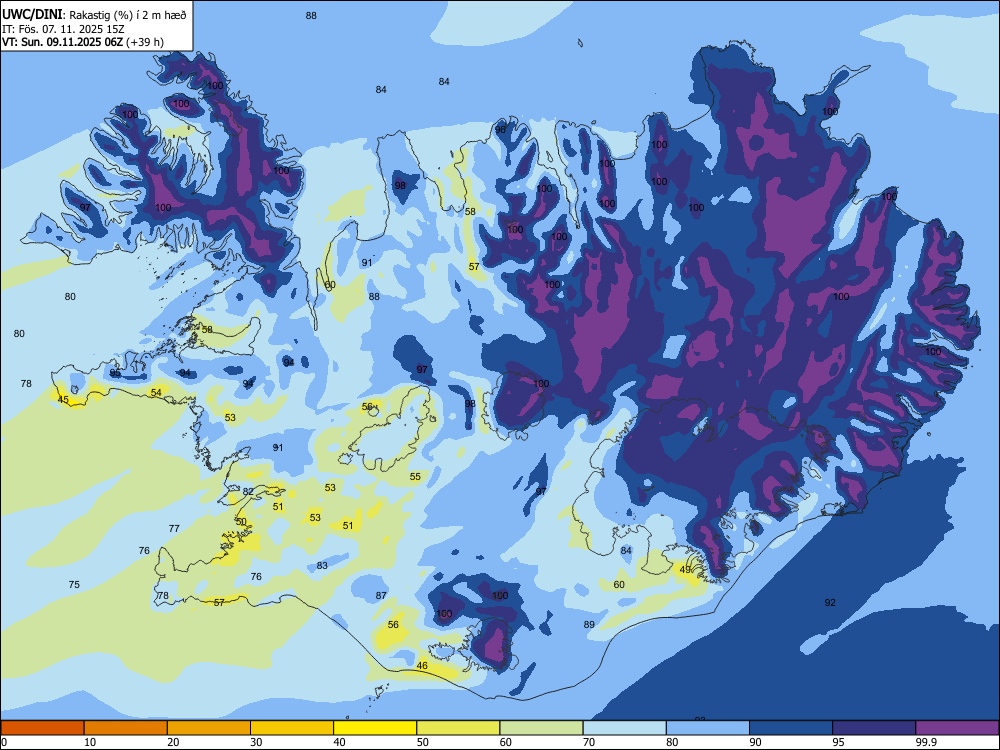The height and width of the screenshot is (750, 1000).
Task: Click the legend tick label 0
Action: tap(4, 742)
